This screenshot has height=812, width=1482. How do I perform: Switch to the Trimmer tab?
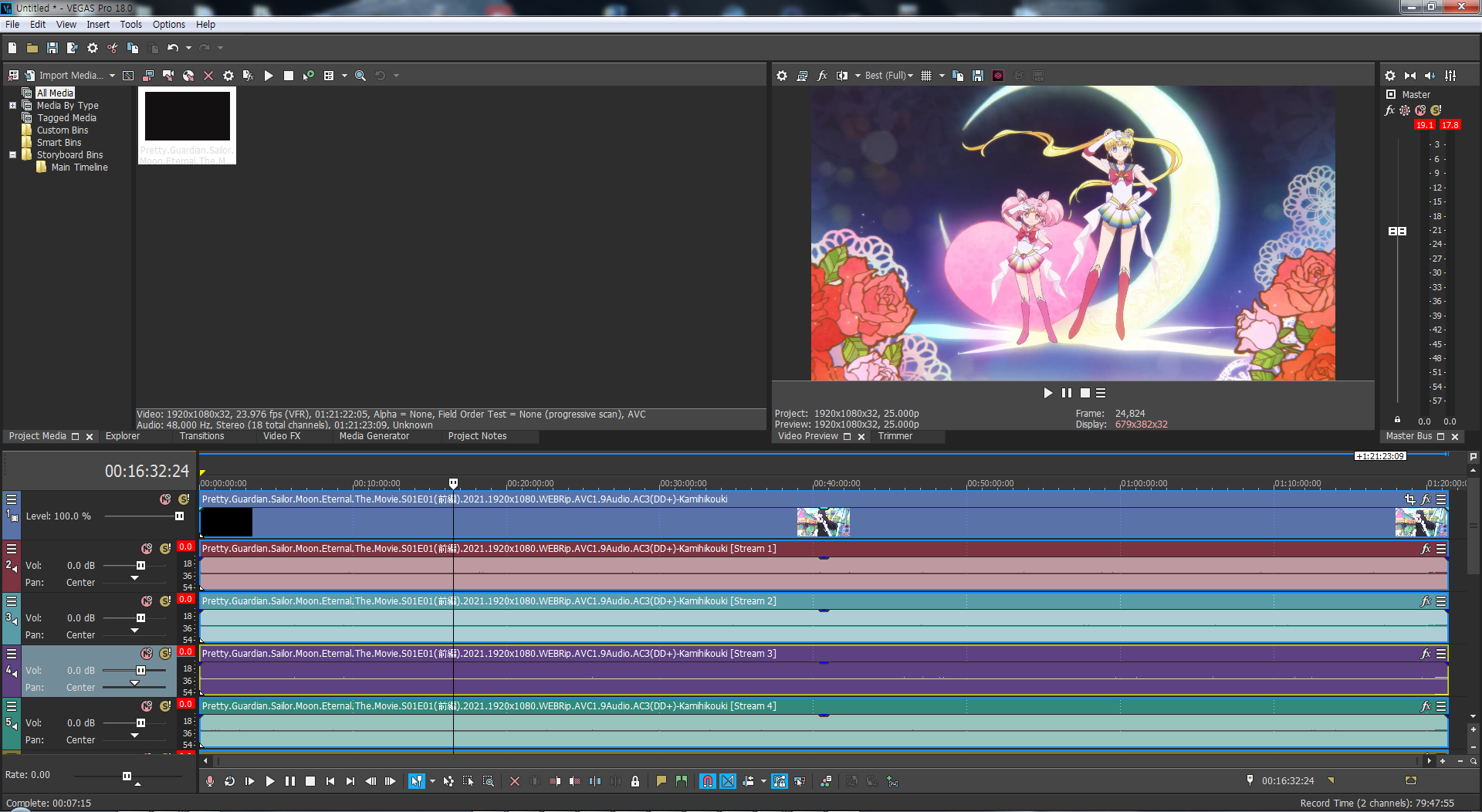pos(895,436)
